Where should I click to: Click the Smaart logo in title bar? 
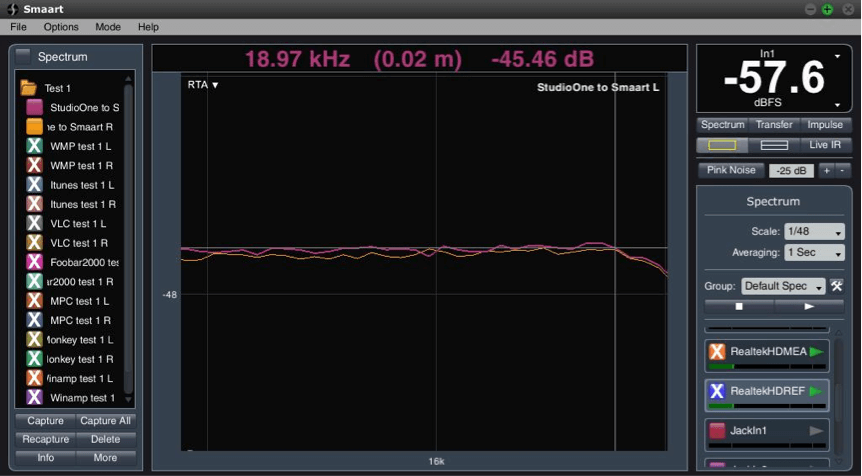(12, 9)
